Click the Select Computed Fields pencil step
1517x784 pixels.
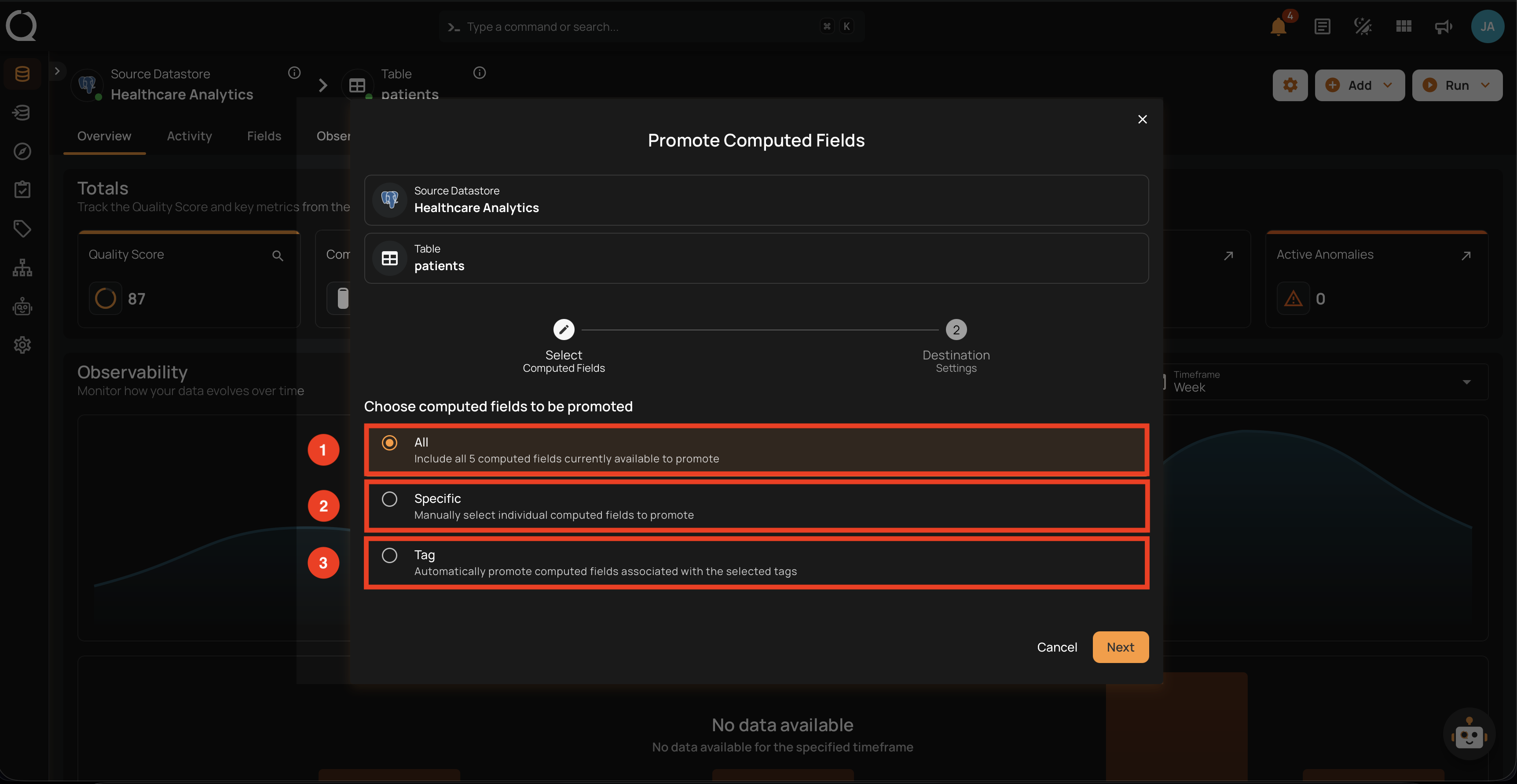click(564, 330)
